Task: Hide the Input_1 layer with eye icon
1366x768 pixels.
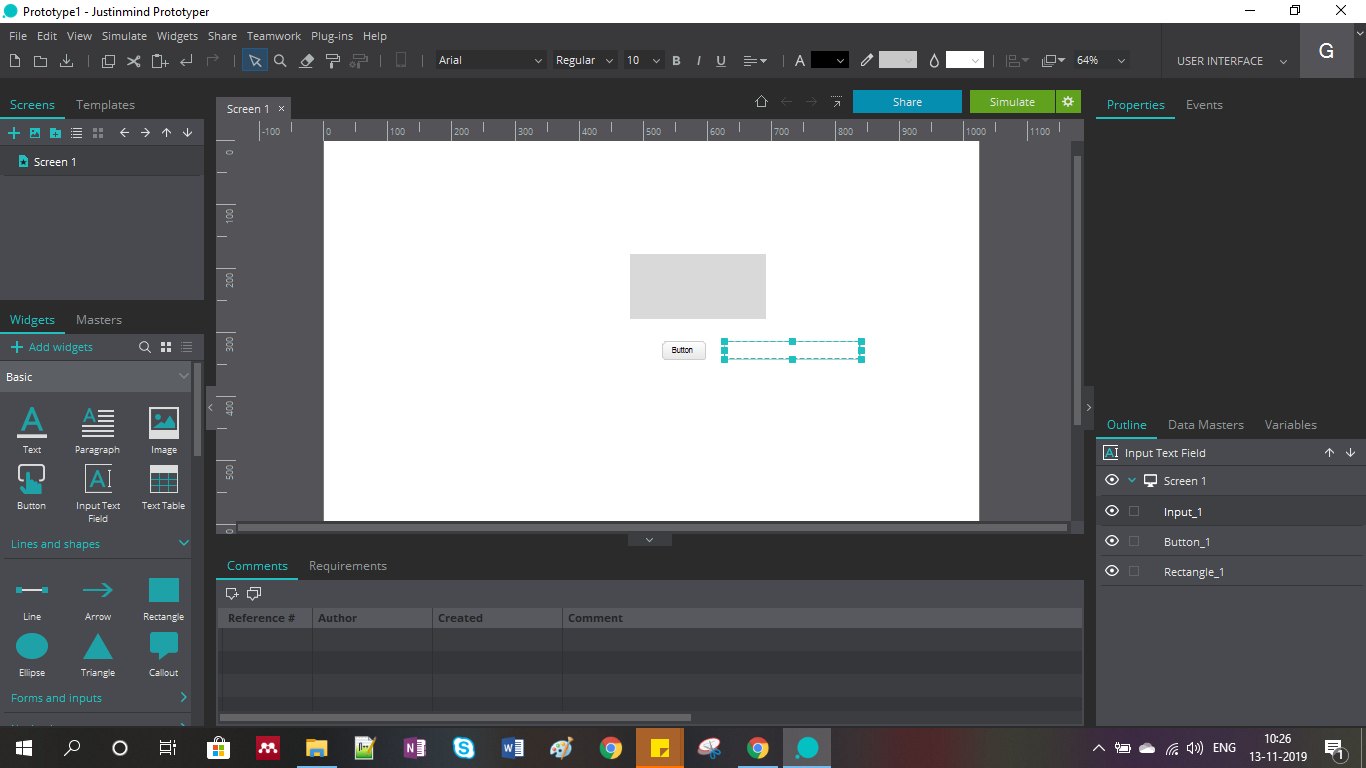Action: (x=1111, y=511)
